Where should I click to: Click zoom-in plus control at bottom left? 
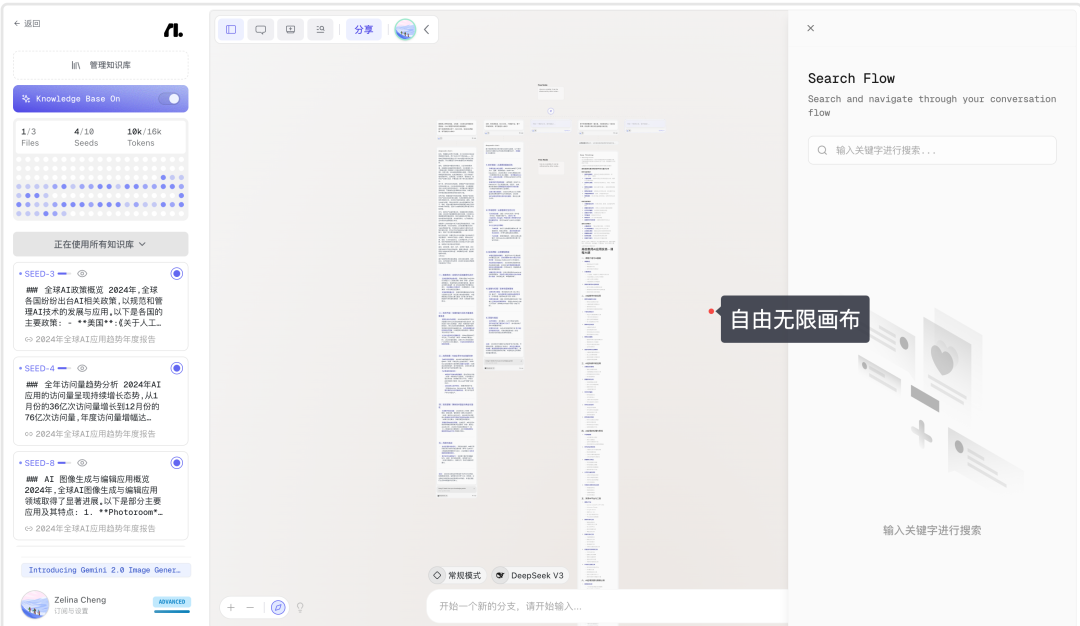[230, 607]
